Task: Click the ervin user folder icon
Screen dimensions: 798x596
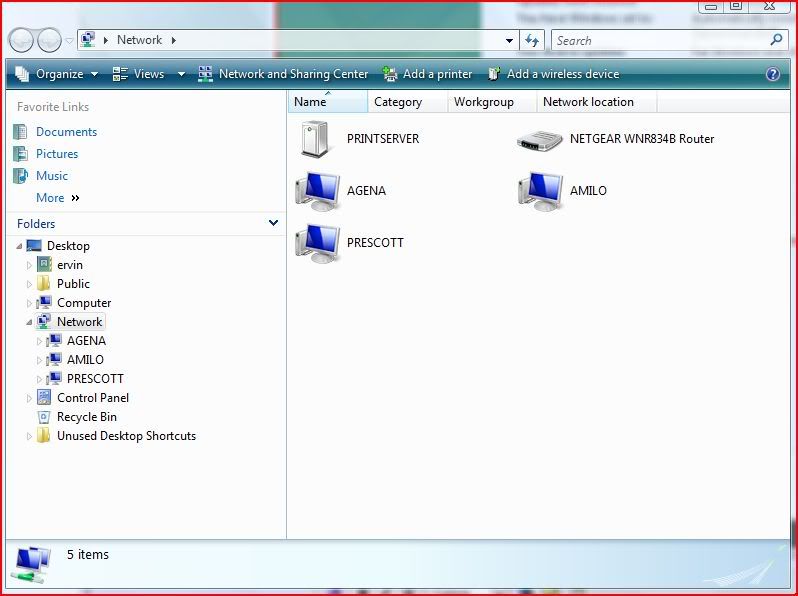Action: tap(44, 265)
